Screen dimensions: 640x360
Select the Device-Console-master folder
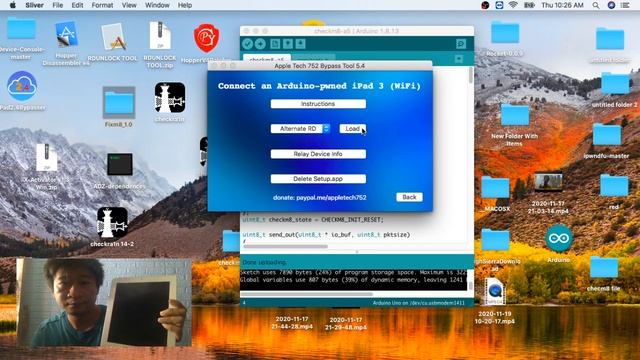point(21,28)
